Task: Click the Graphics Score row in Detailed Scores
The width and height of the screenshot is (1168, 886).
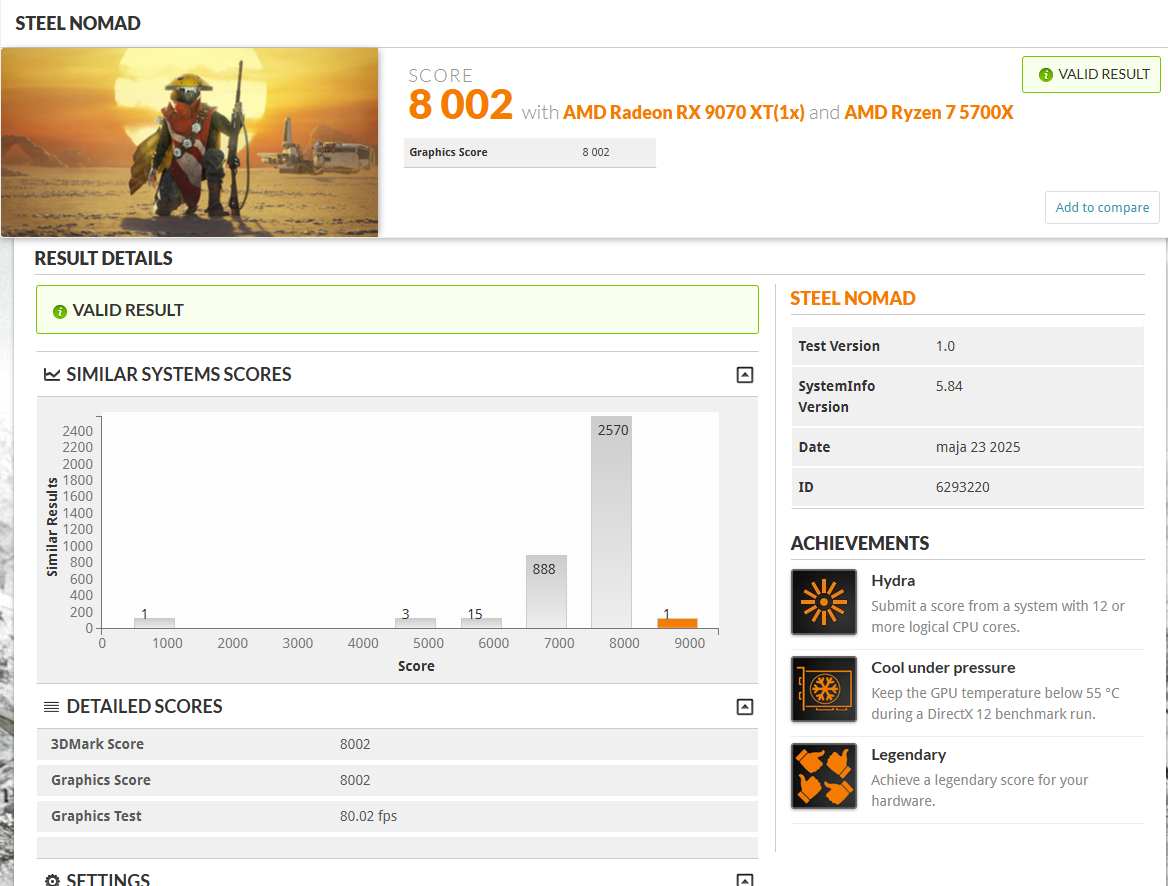Action: 397,780
